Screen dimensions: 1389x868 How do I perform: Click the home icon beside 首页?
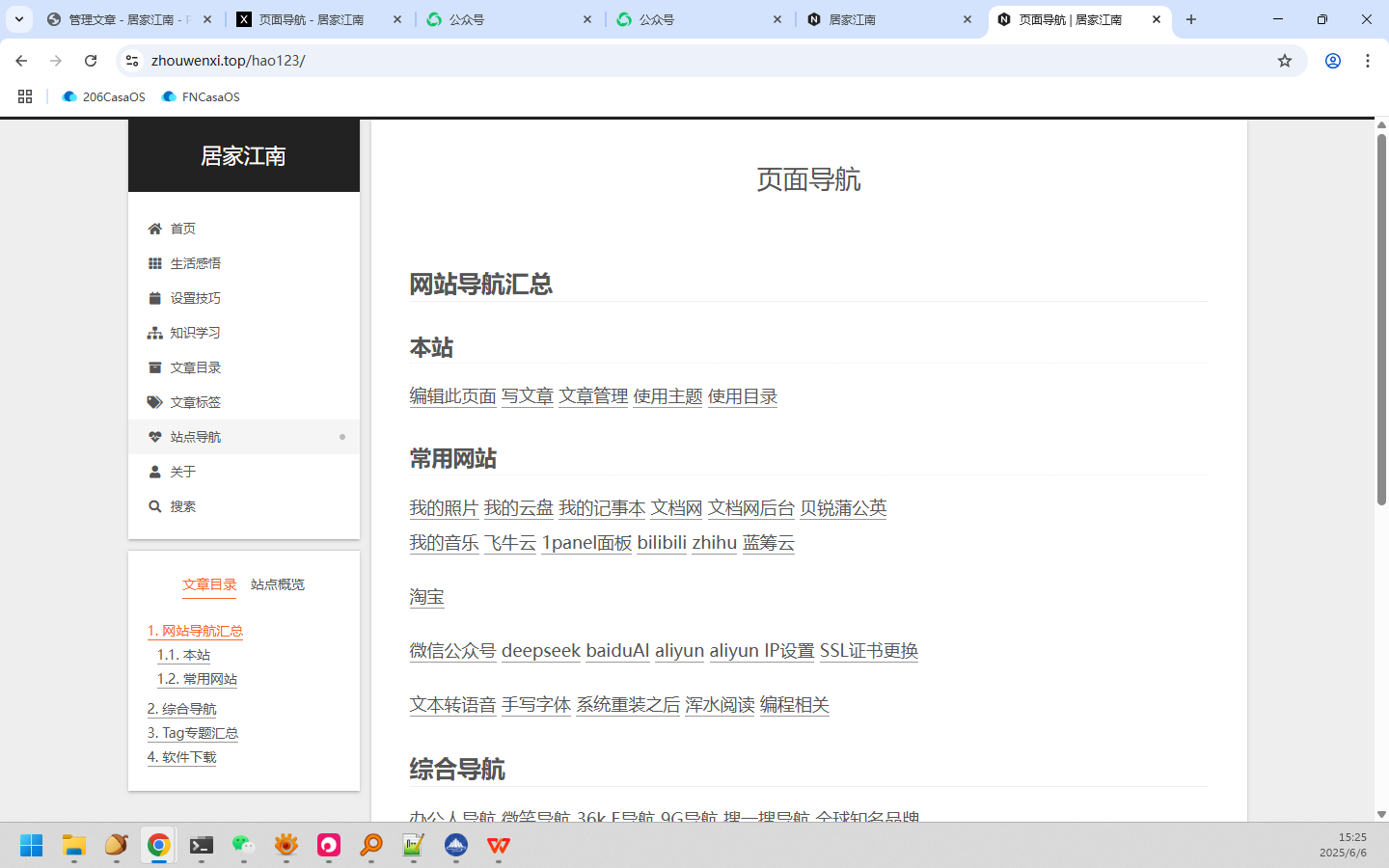[x=154, y=229]
